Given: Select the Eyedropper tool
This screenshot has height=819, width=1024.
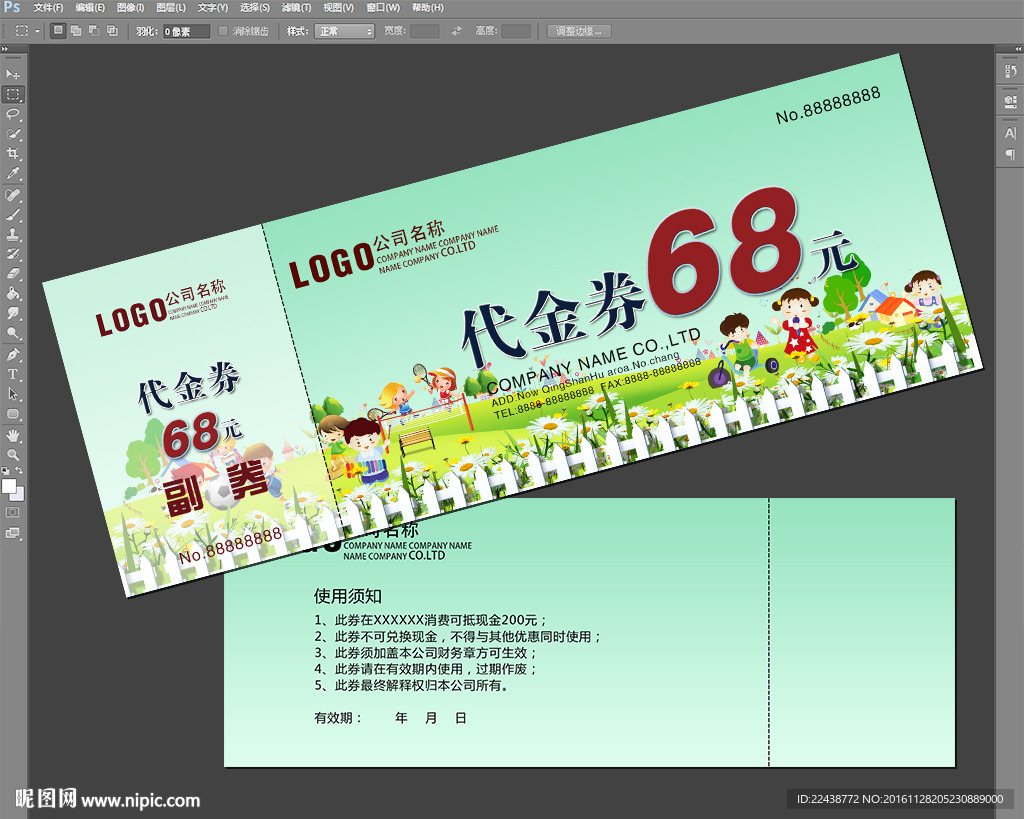Looking at the screenshot, I should pyautogui.click(x=13, y=173).
